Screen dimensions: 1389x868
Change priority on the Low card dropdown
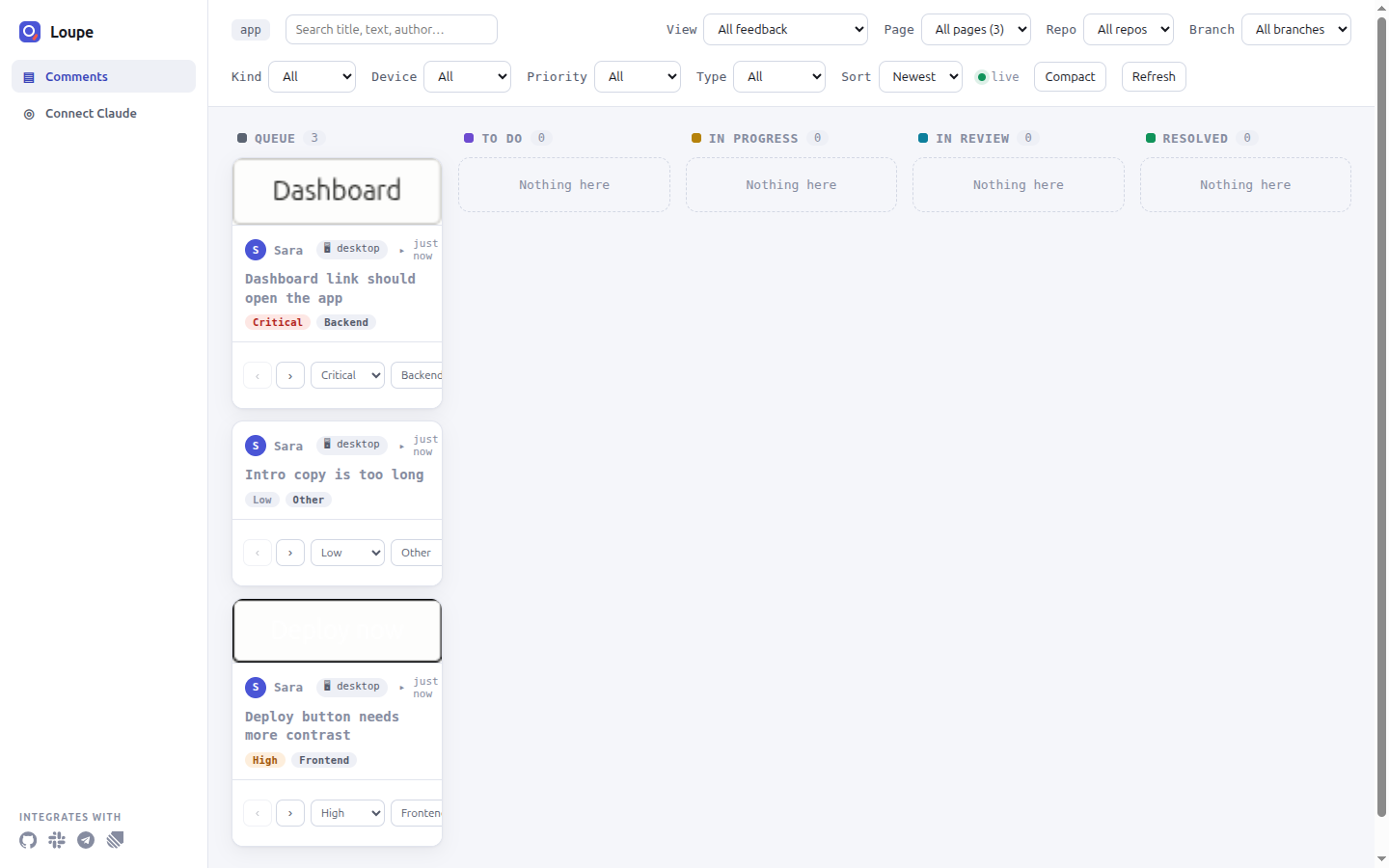pos(347,553)
